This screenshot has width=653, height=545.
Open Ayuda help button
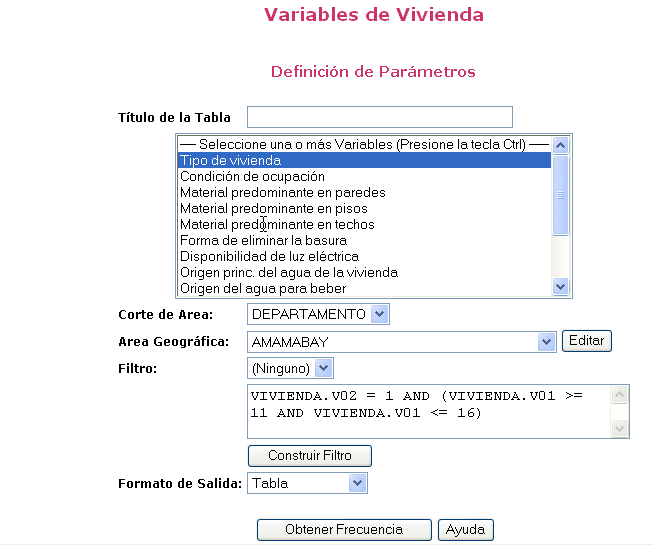coord(466,530)
